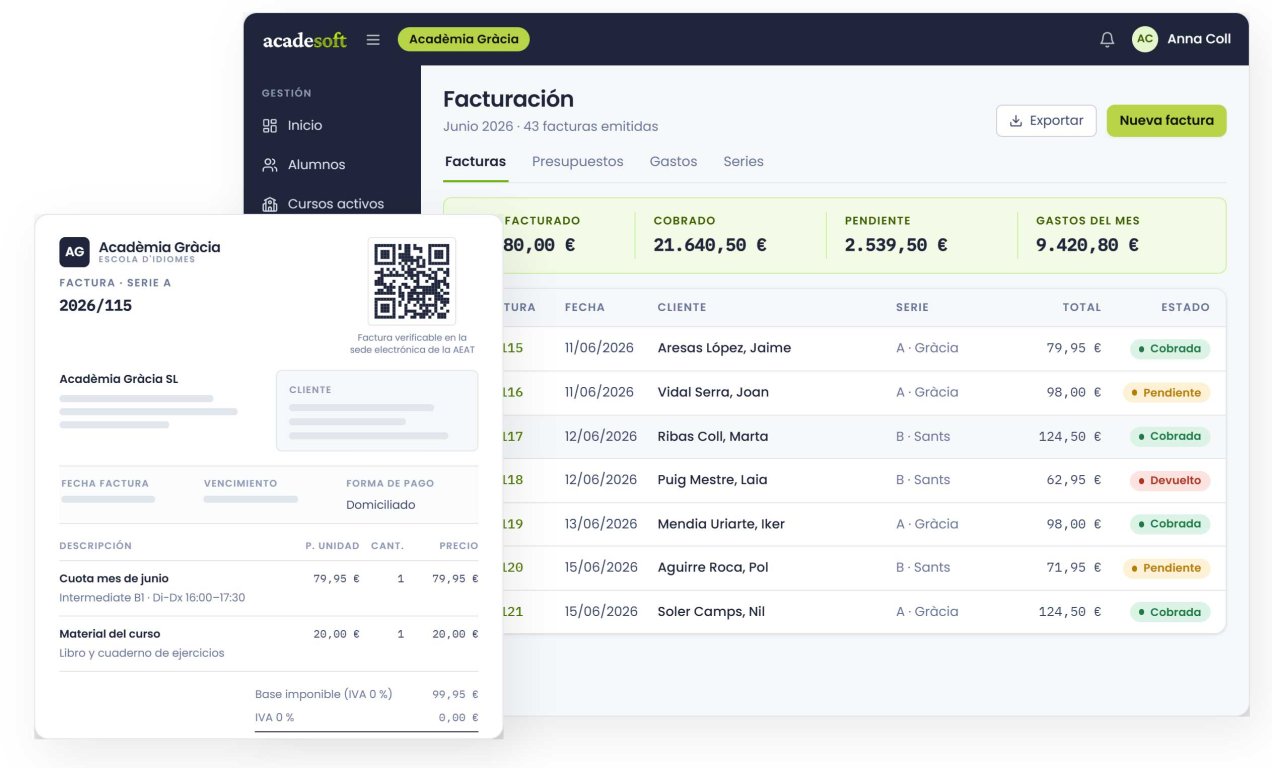Switch to the Presupuestos tab
The width and height of the screenshot is (1272, 768).
click(x=578, y=161)
